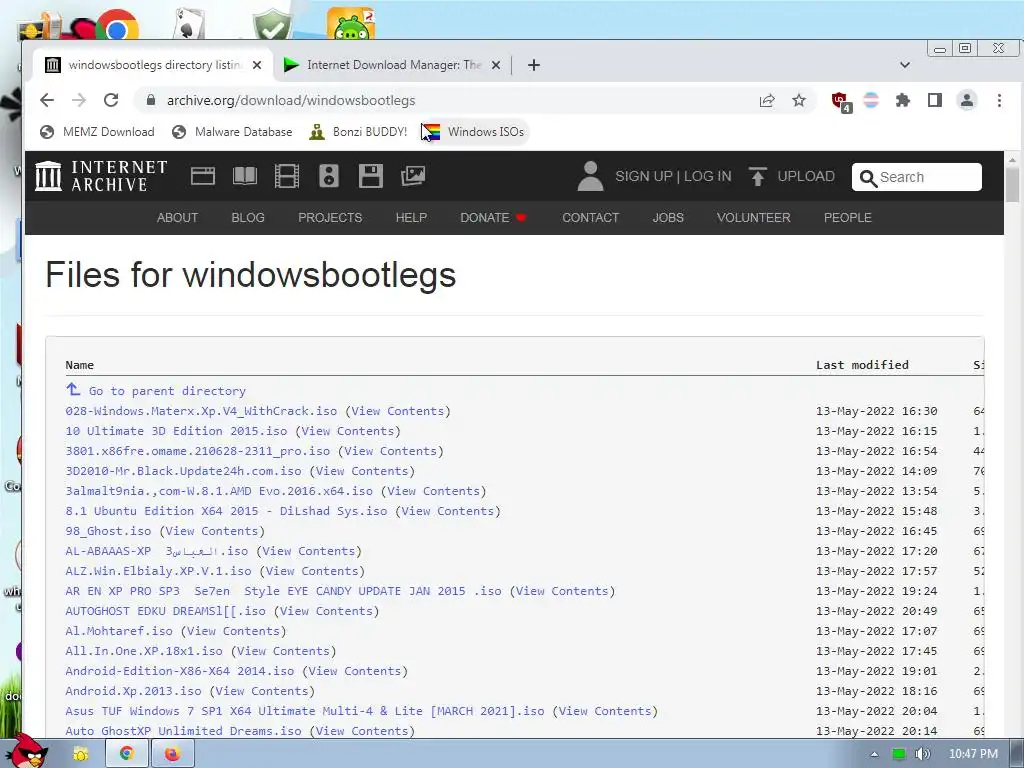Open the VOLUNTEER menu item
The height and width of the screenshot is (768, 1024).
[x=754, y=217]
